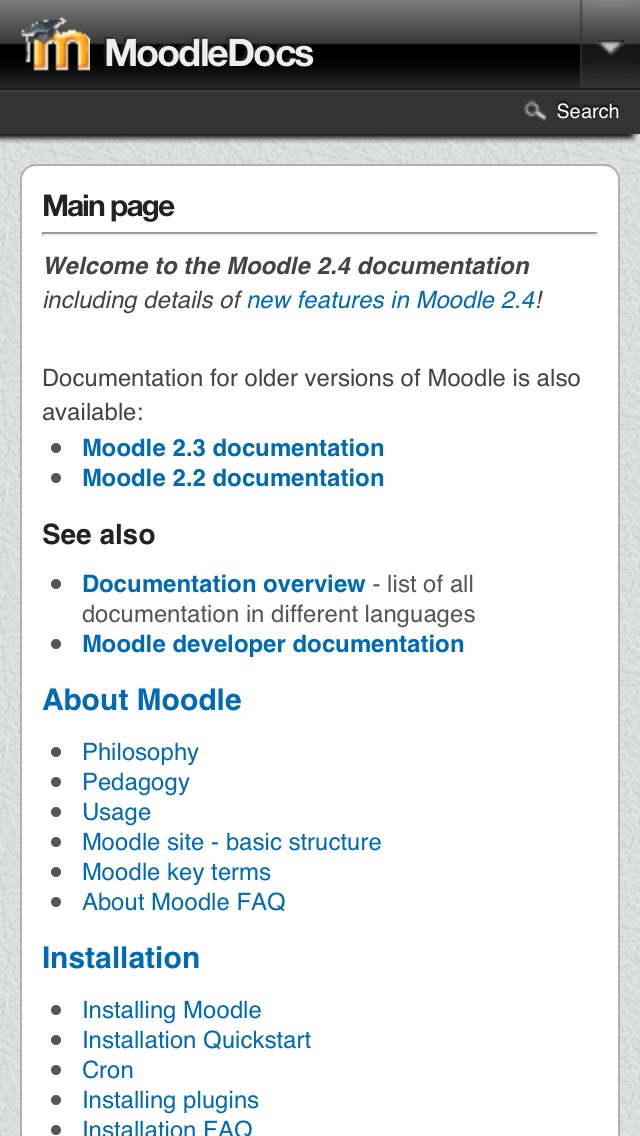Click the Moodle logo icon
Viewport: 640px width, 1136px height.
tap(56, 45)
